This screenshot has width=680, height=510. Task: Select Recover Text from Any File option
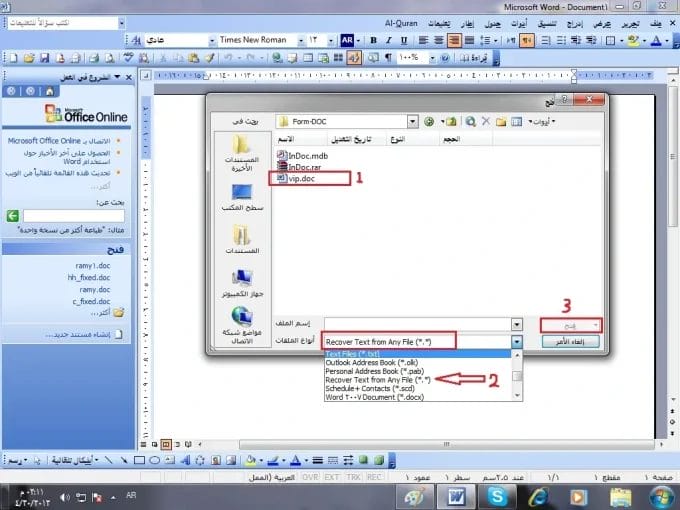pyautogui.click(x=377, y=380)
